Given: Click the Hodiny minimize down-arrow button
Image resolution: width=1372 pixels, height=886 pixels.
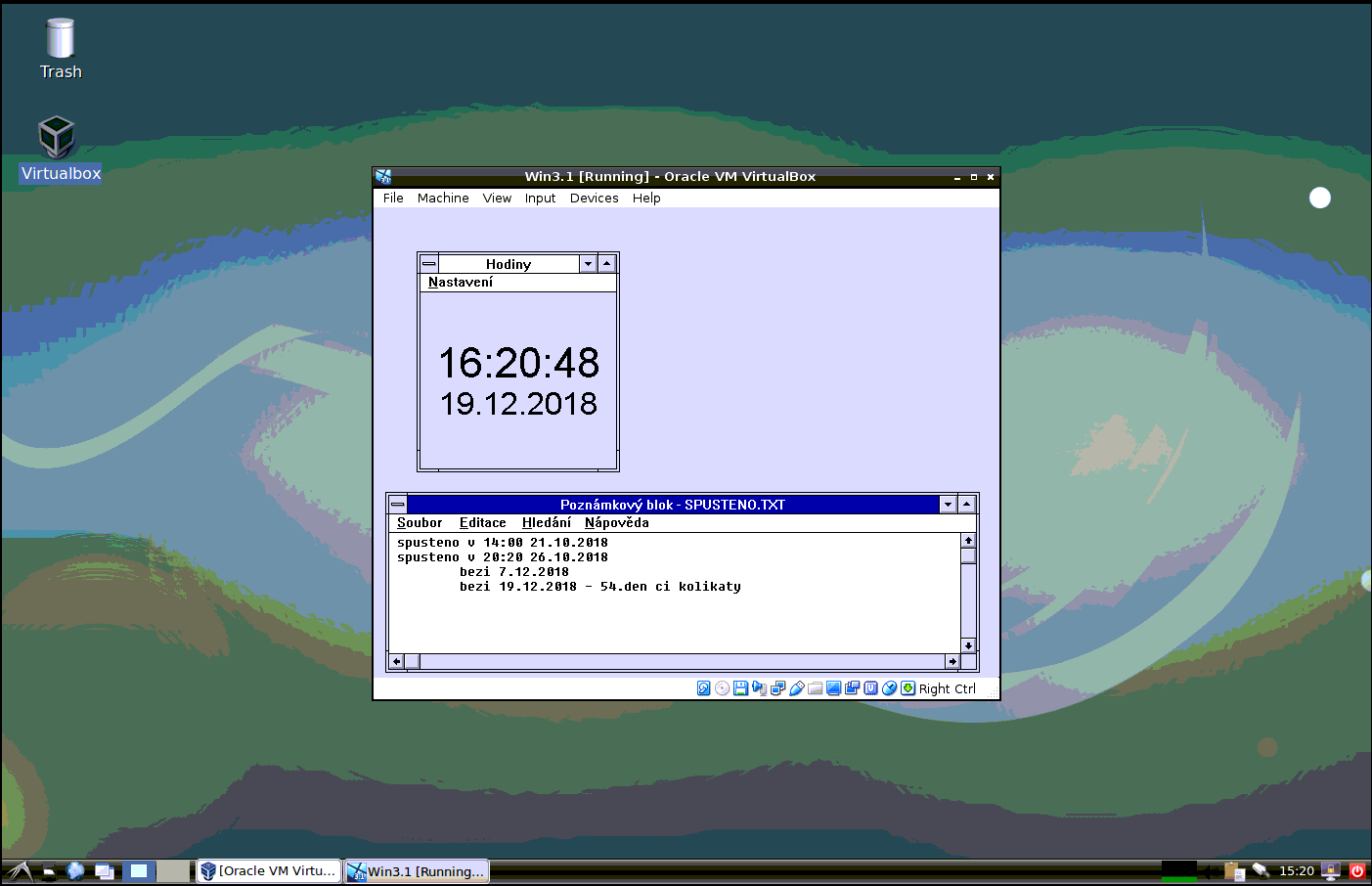Looking at the screenshot, I should pos(588,264).
